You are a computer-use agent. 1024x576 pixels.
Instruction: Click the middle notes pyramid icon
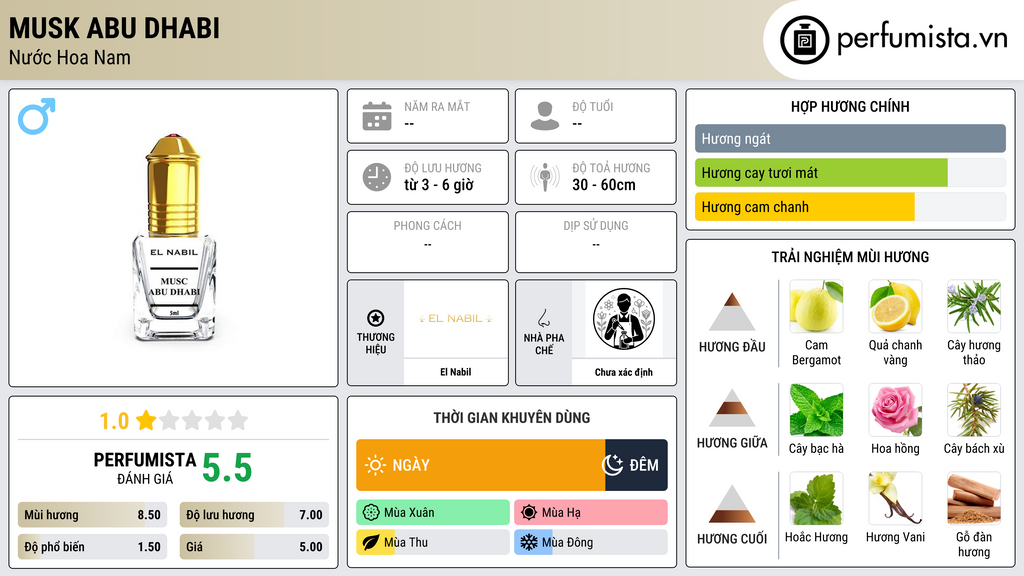[x=732, y=408]
